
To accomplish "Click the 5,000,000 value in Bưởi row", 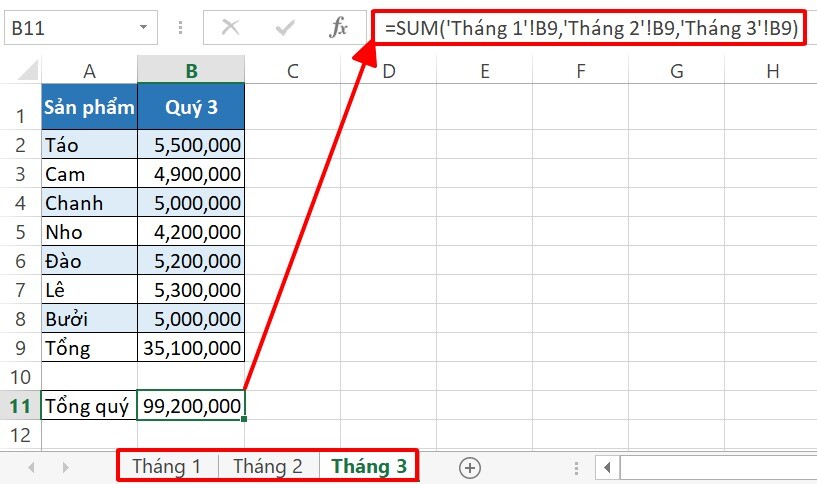I will [191, 318].
